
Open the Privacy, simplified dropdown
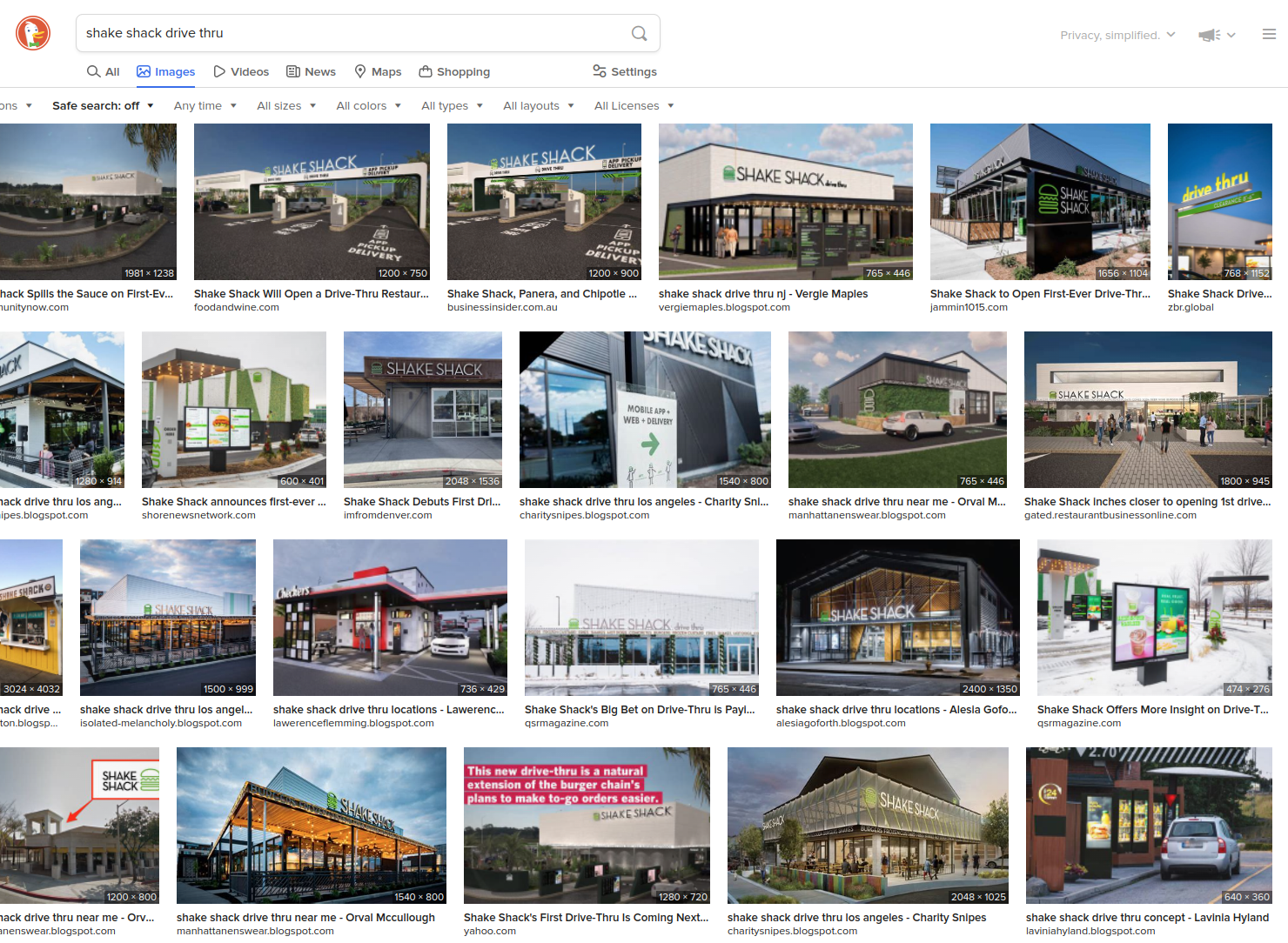coord(1117,36)
